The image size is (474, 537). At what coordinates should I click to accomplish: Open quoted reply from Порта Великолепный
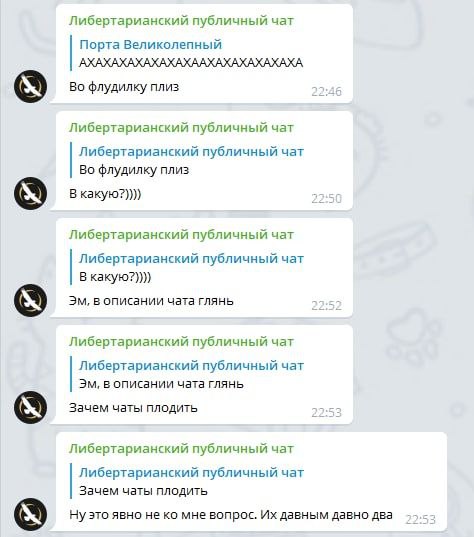[187, 53]
